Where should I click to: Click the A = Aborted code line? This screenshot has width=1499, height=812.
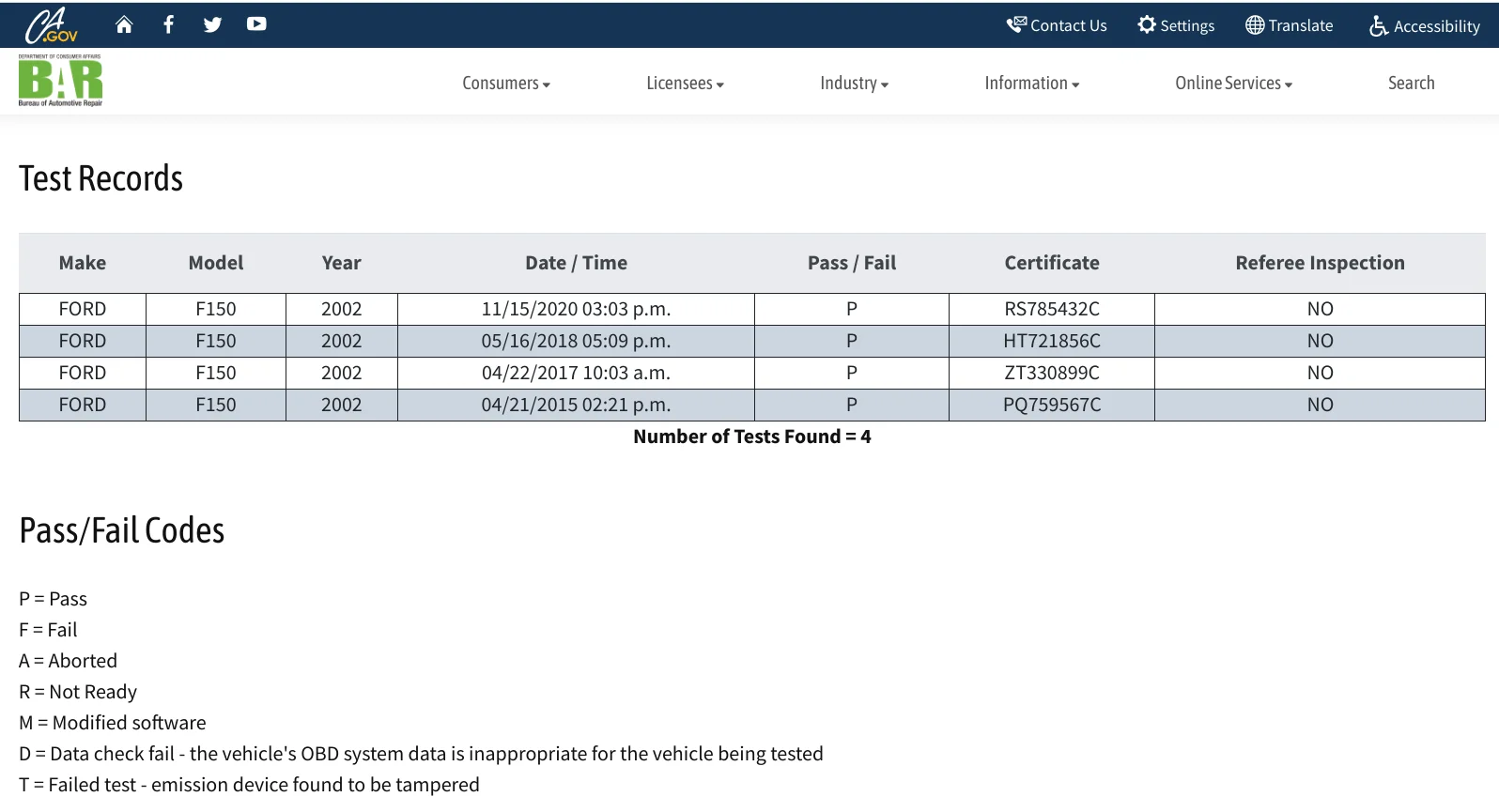tap(68, 661)
